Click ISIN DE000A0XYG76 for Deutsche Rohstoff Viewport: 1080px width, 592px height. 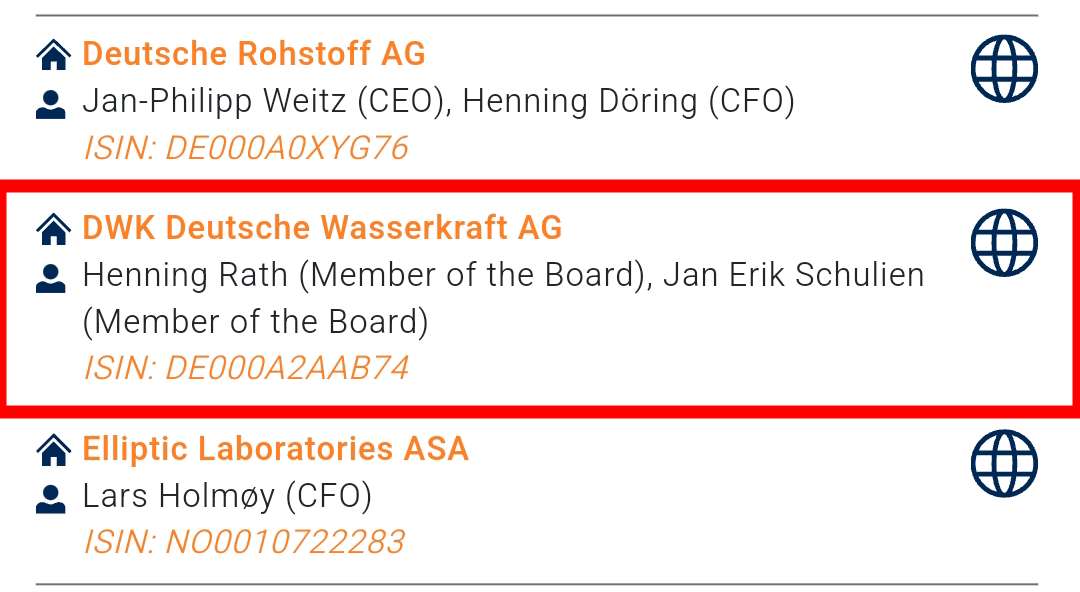point(245,147)
